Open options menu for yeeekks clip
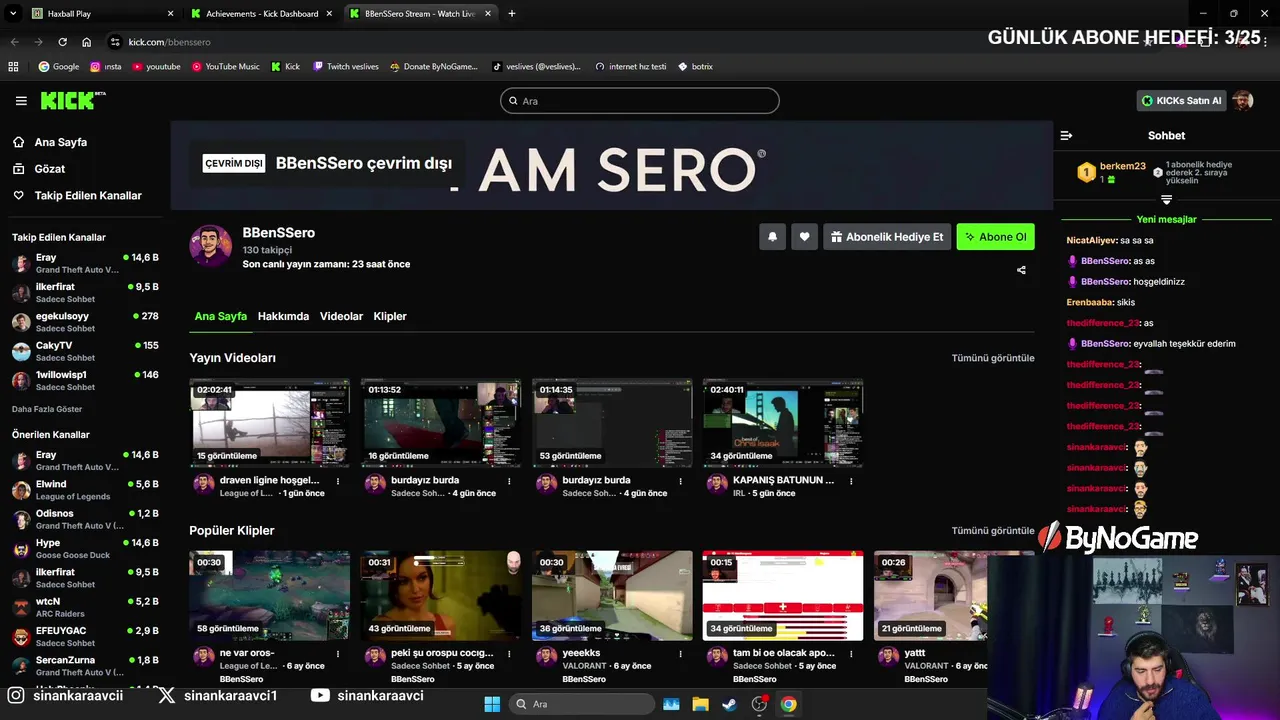Screen dimensions: 1280x720 [x=680, y=654]
